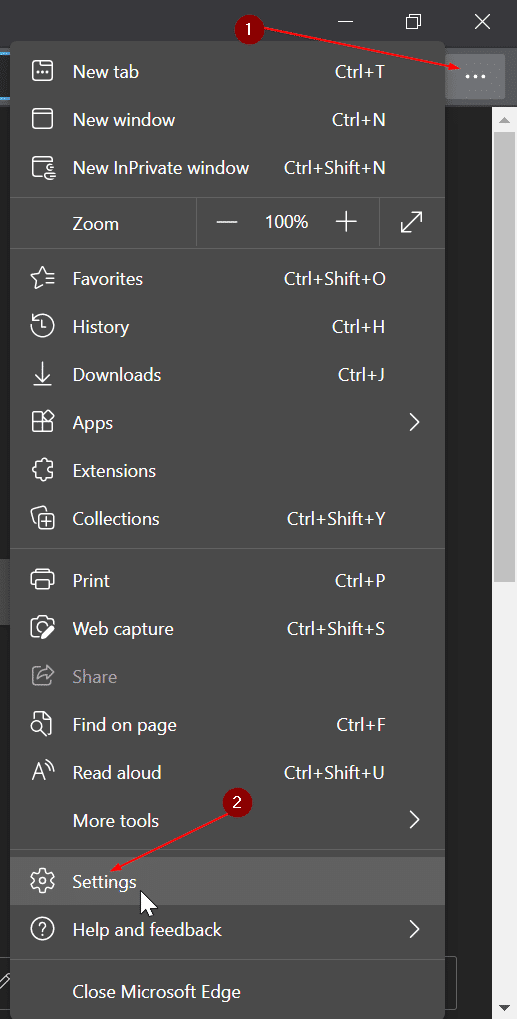Click the Find on page icon
The image size is (517, 1019).
[x=43, y=725]
